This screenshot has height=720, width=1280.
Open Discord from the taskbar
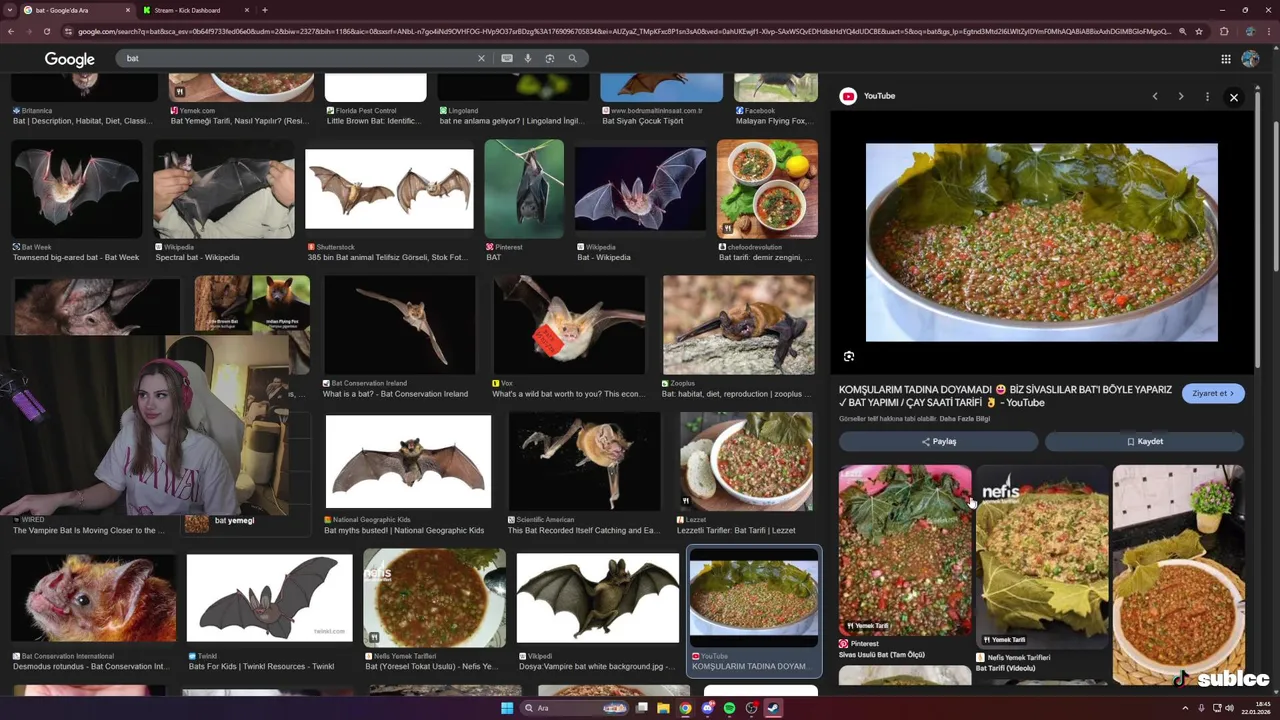(707, 708)
